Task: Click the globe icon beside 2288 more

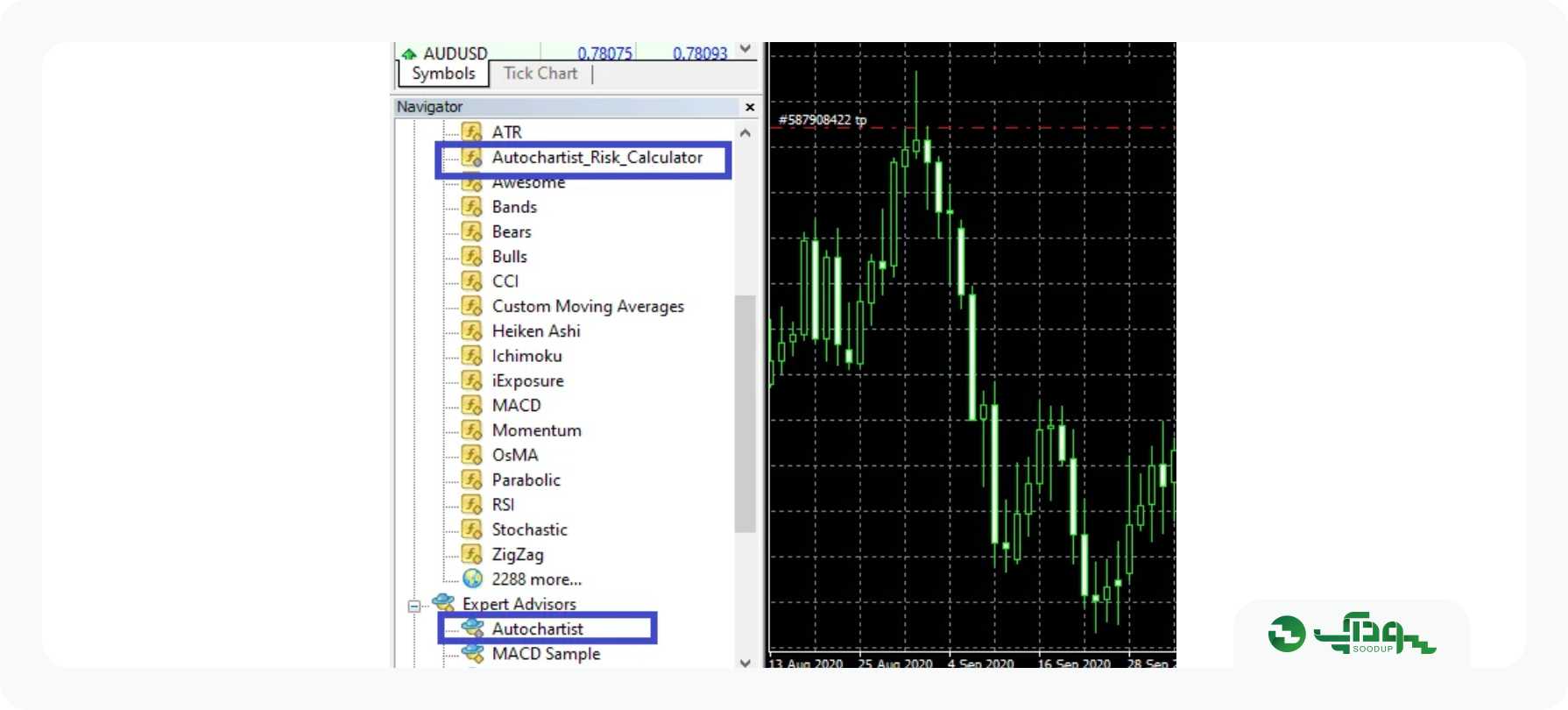Action: tap(472, 579)
